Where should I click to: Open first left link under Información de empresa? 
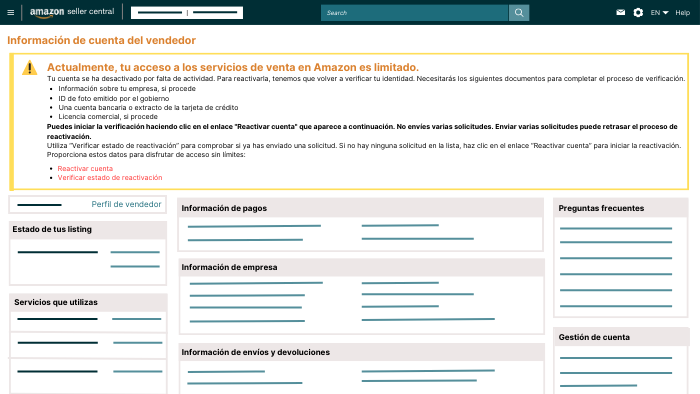(256, 283)
